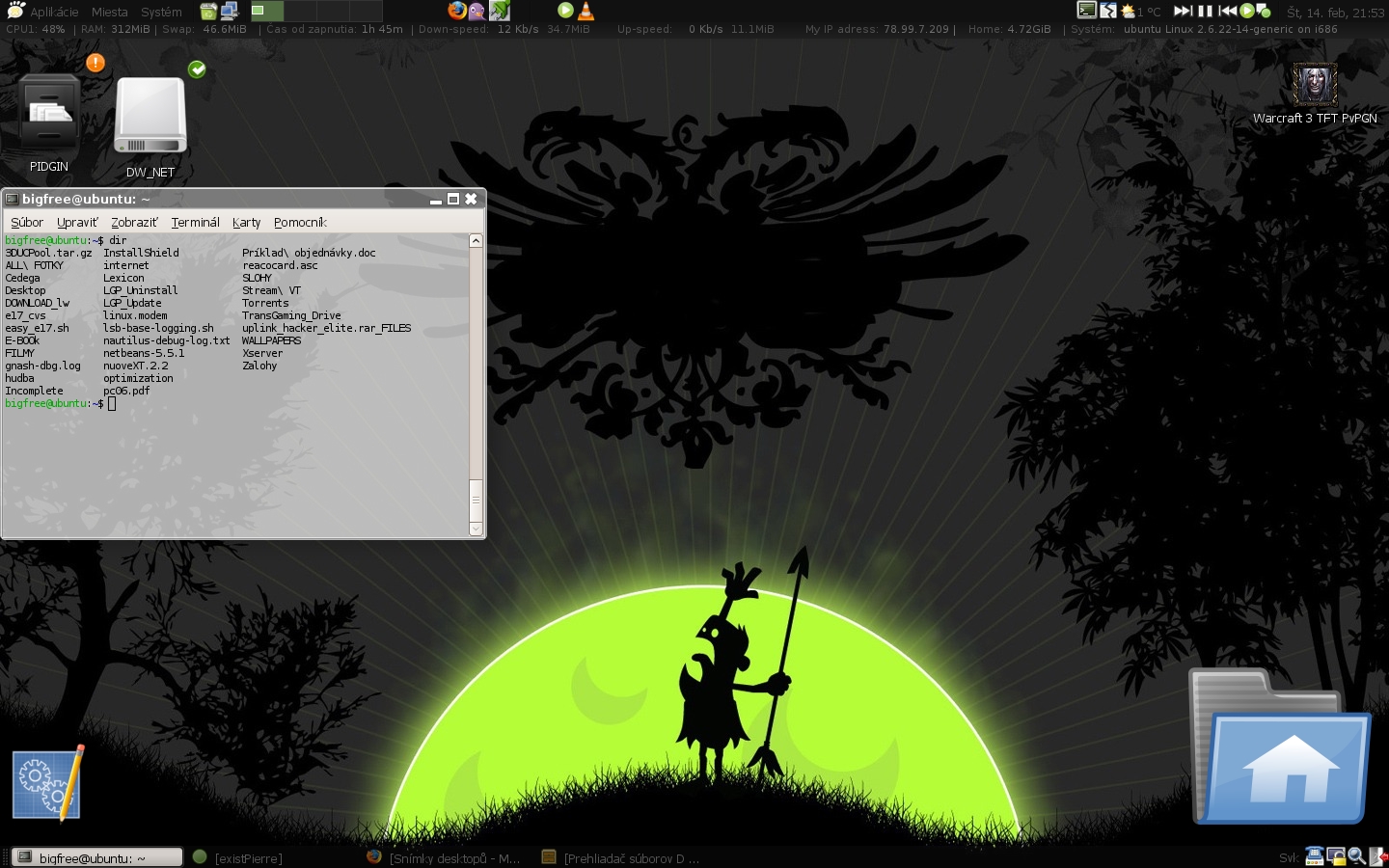Screen dimensions: 1389x868
Task: Click the terminal window menu icon in titlebar
Action: pos(12,199)
